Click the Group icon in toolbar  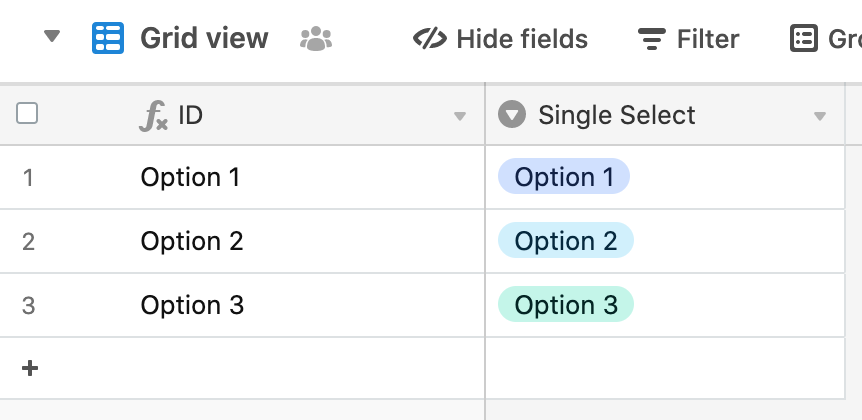804,38
